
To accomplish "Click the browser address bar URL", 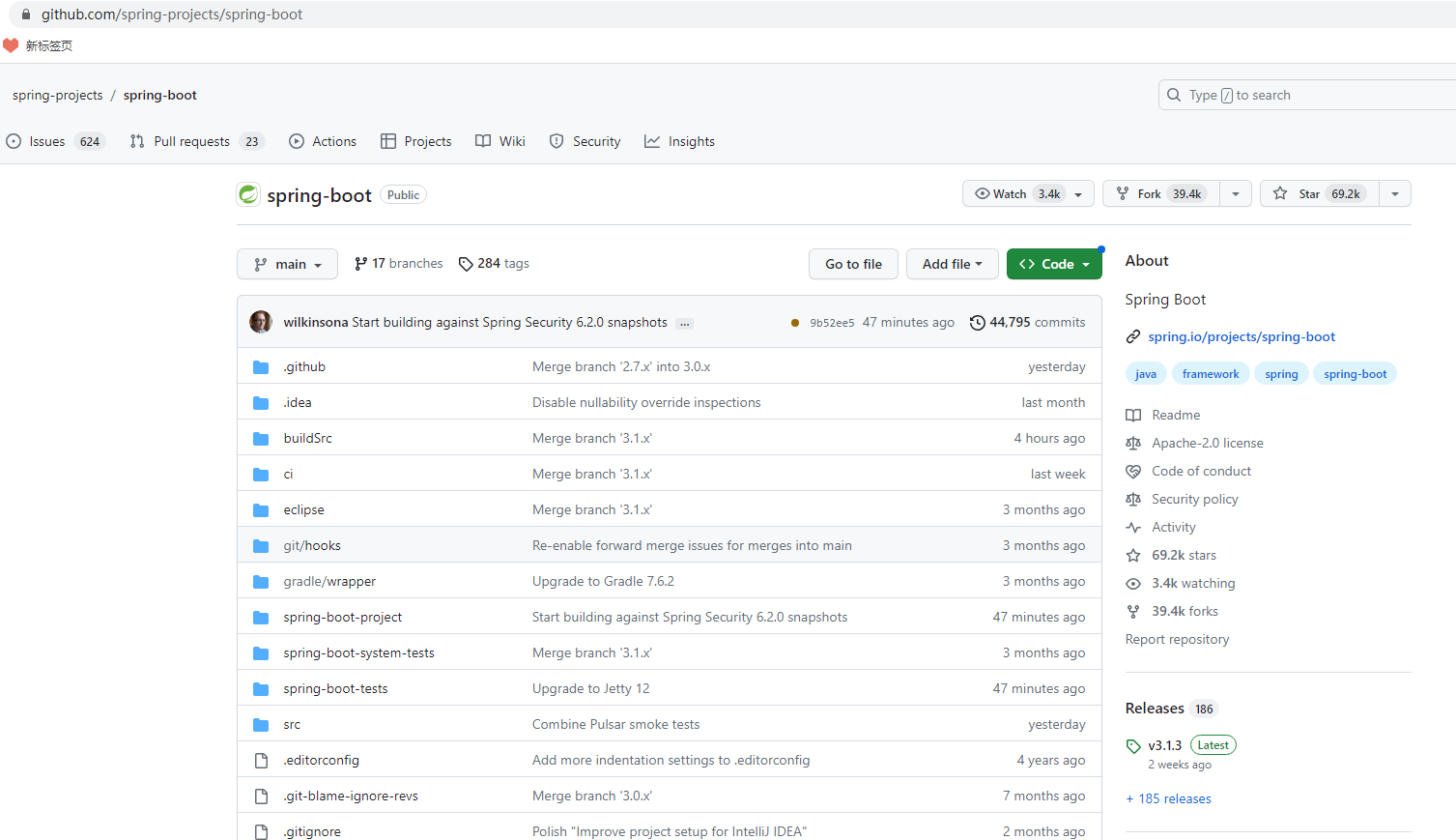I will pos(172,14).
